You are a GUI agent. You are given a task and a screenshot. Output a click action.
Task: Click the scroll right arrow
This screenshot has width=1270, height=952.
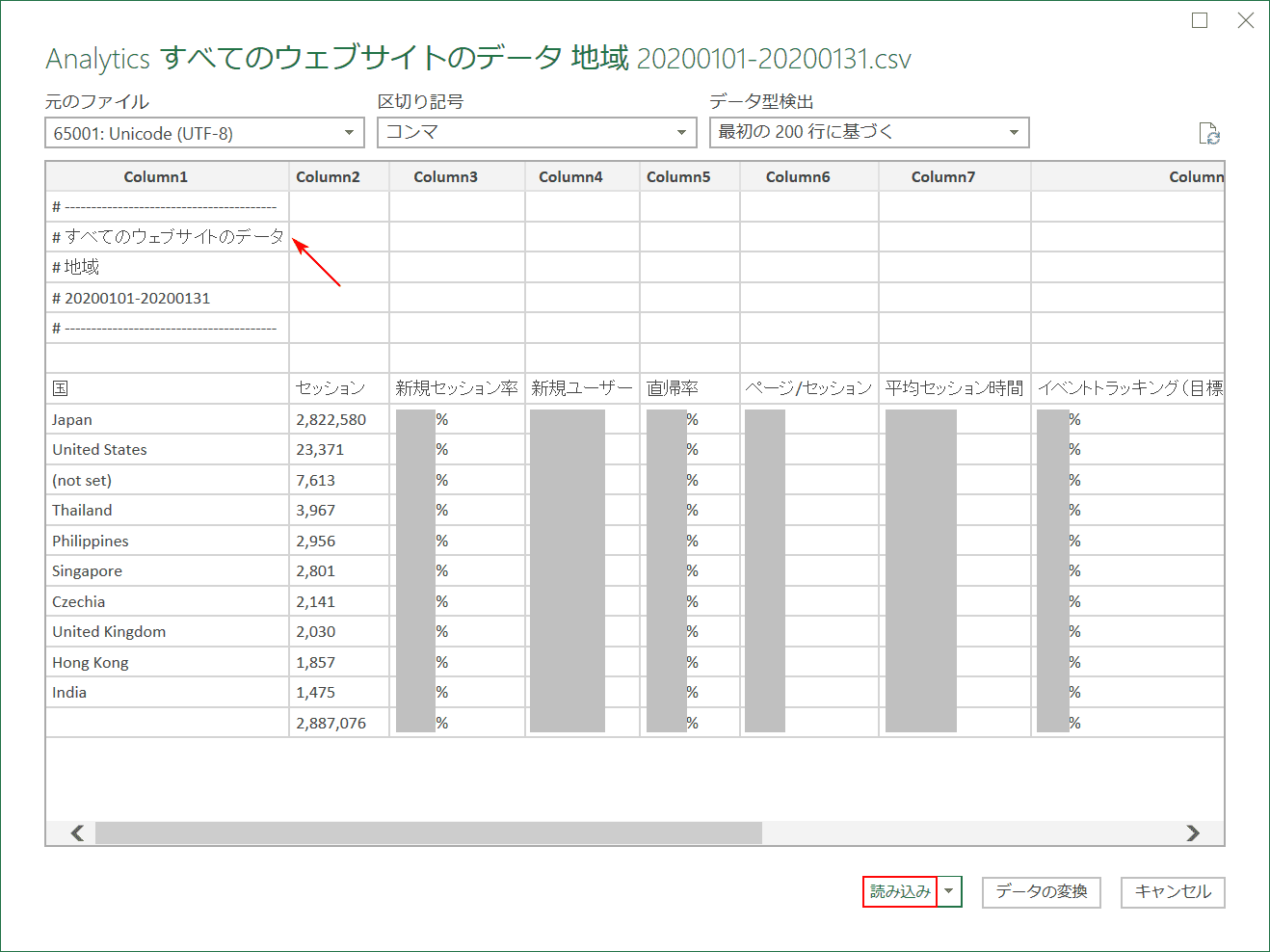(1193, 833)
